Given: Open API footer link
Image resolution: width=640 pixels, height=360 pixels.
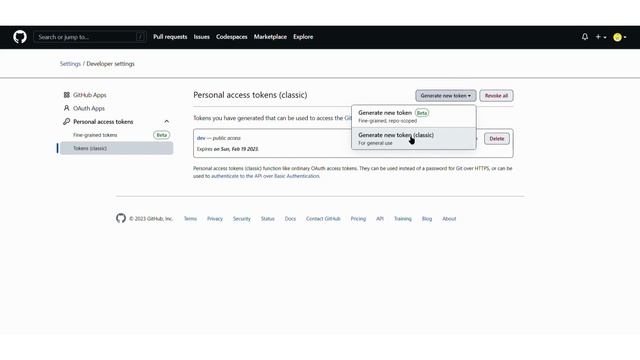Looking at the screenshot, I should pyautogui.click(x=380, y=219).
